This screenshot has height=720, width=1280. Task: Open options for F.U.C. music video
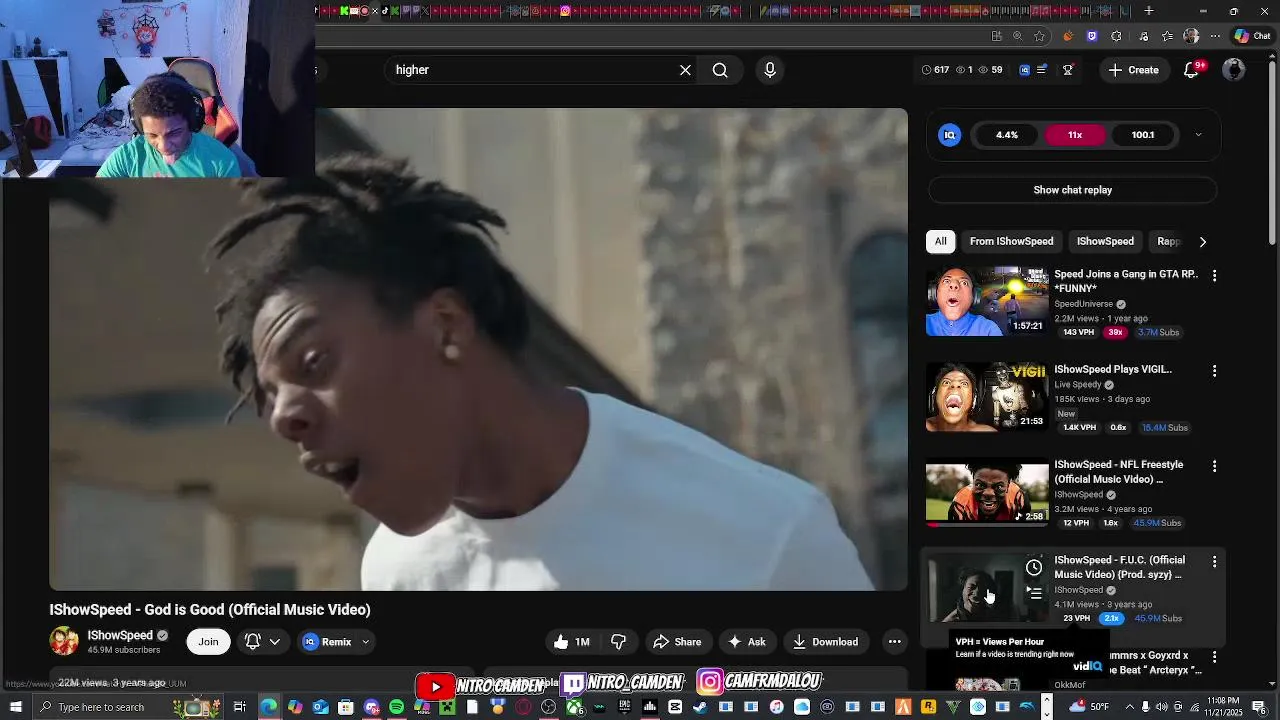point(1214,562)
